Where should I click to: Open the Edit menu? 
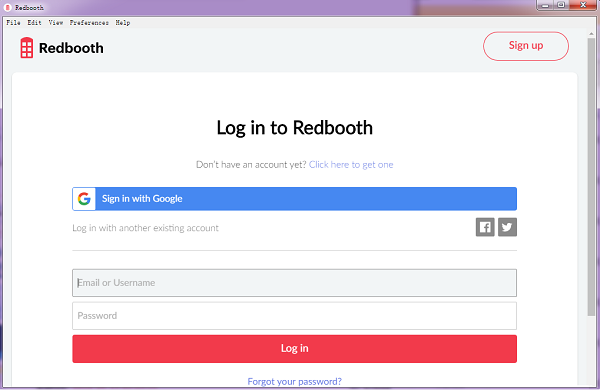tap(34, 23)
